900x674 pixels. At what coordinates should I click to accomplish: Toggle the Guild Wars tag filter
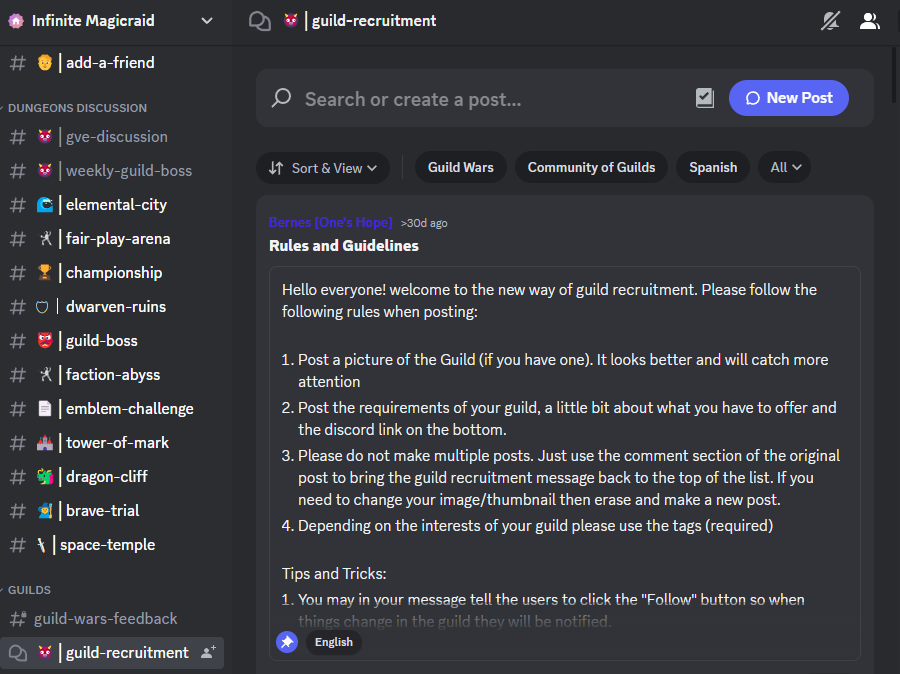pos(460,167)
